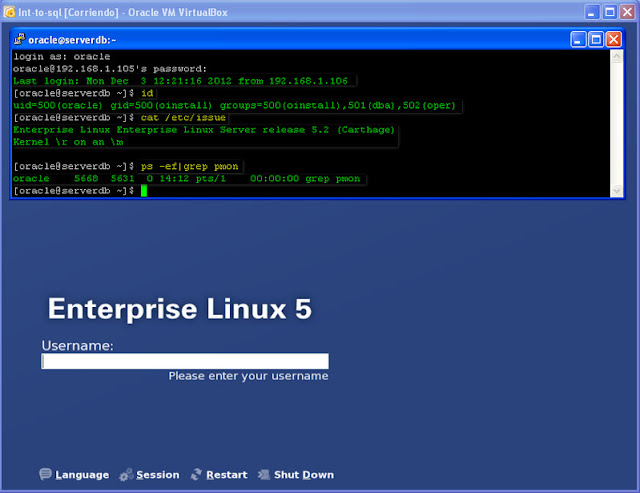Click the Enterprise Linux Server release 5.2 line

[204, 130]
